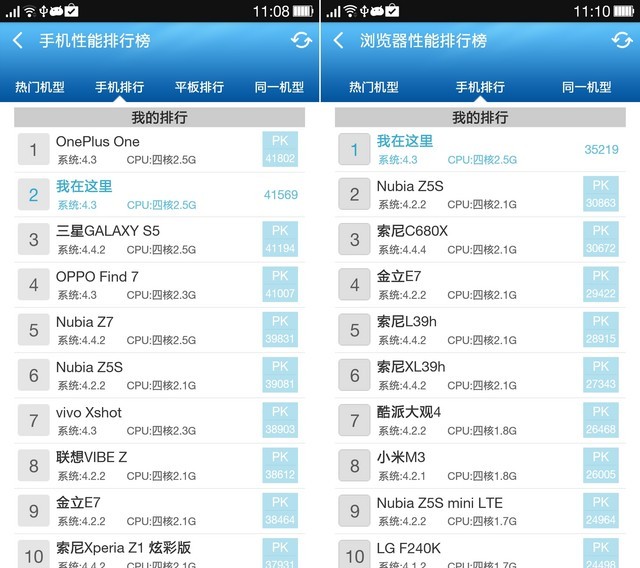Image resolution: width=640 pixels, height=568 pixels.
Task: Open 索尼L39h entry
Action: click(480, 330)
